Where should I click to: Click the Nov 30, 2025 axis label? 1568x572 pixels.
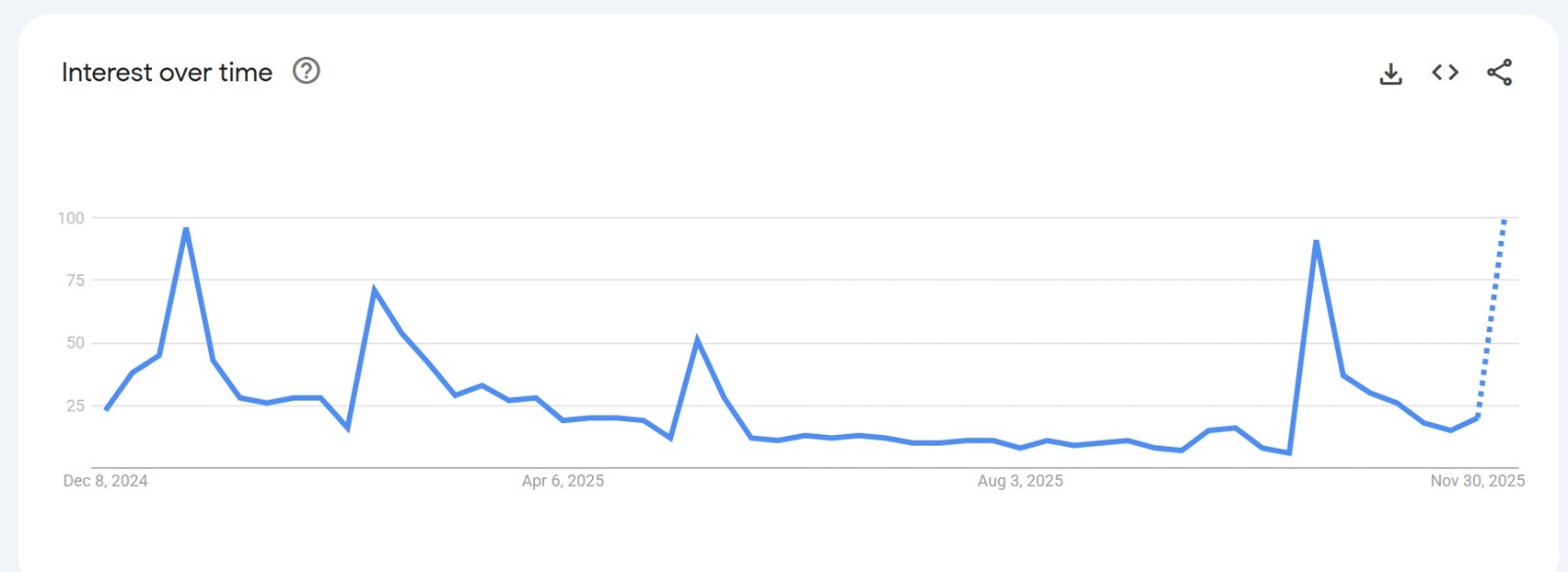[1477, 481]
